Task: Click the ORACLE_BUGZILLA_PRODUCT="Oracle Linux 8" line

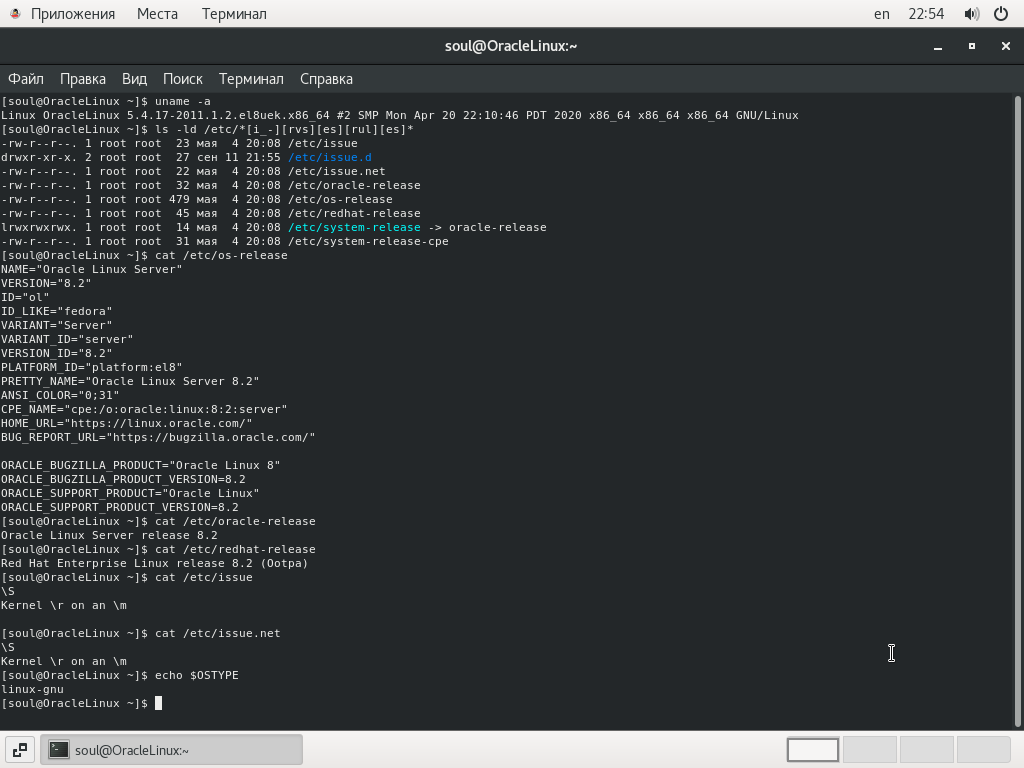Action: point(140,466)
